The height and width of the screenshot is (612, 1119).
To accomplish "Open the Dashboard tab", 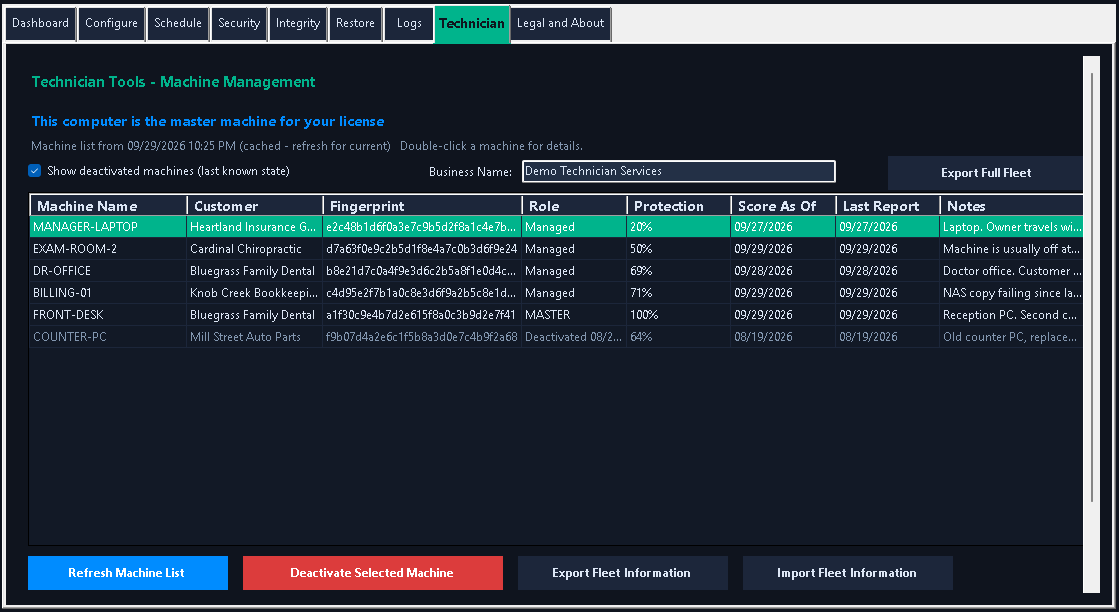I will 41,24.
